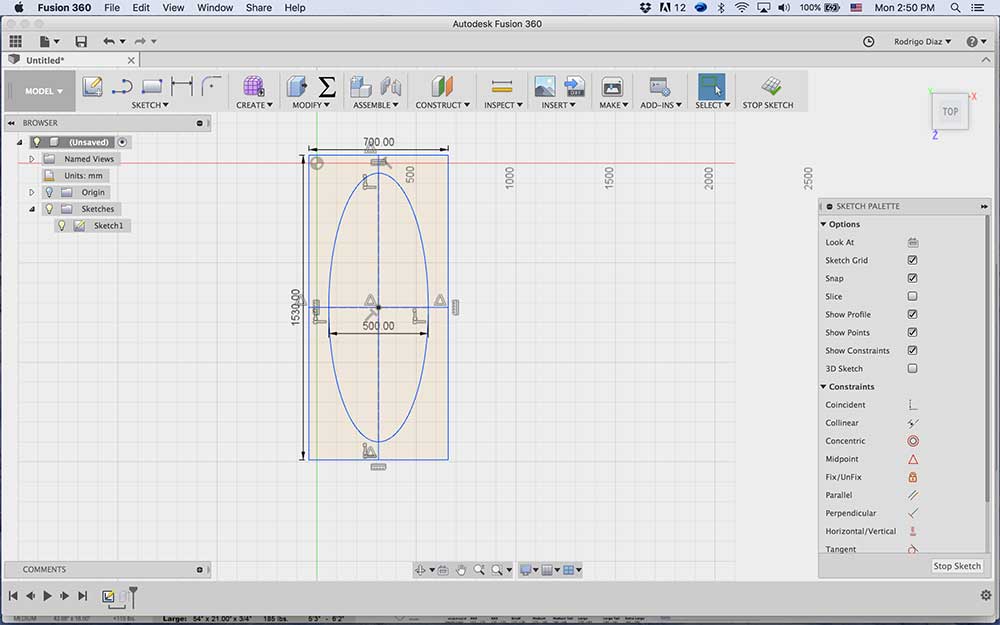Click the Stop Sketch toolbar icon
This screenshot has height=625, width=1000.
(771, 86)
